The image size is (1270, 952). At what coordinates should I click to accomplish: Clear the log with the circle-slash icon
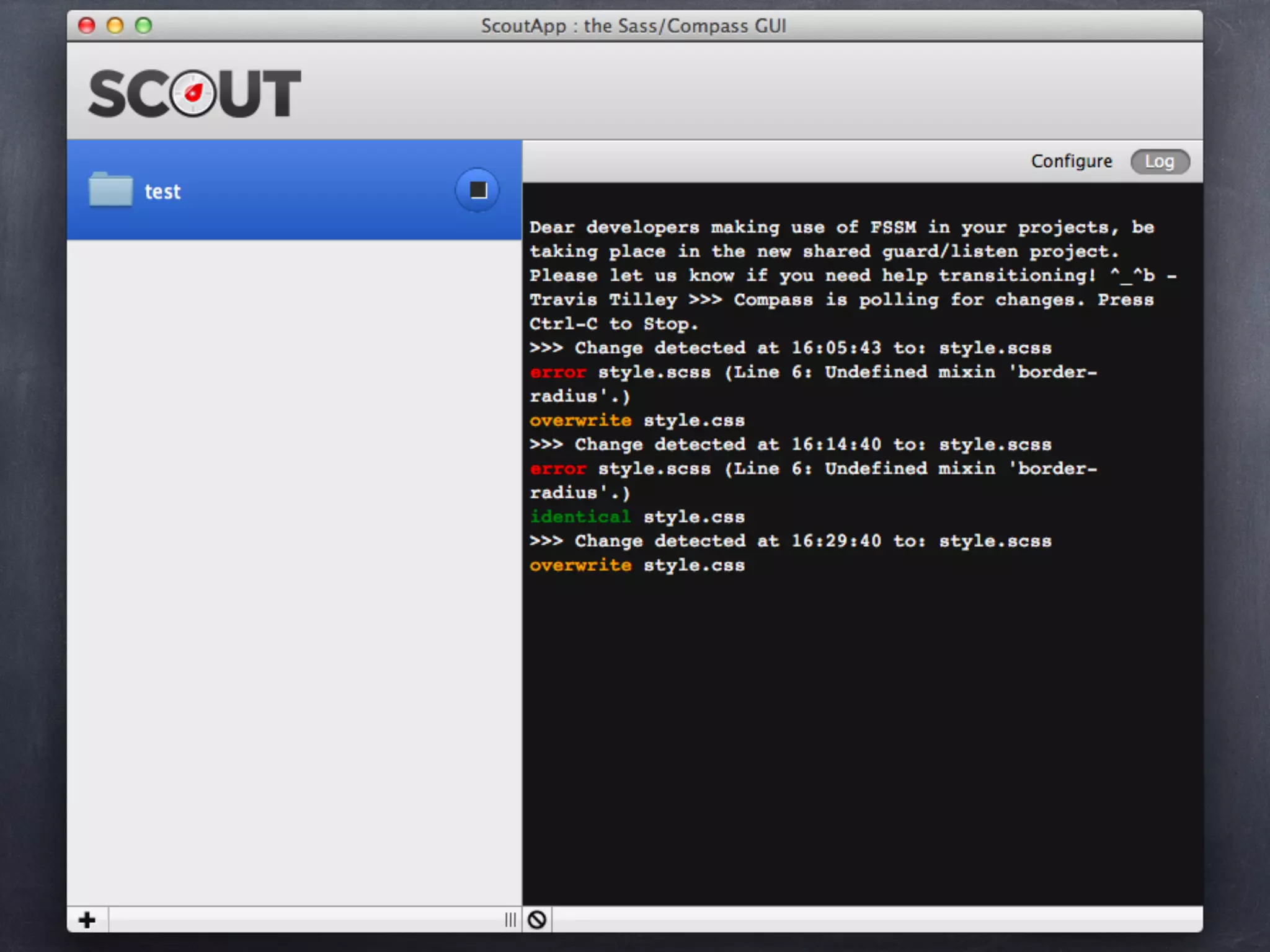click(x=537, y=920)
